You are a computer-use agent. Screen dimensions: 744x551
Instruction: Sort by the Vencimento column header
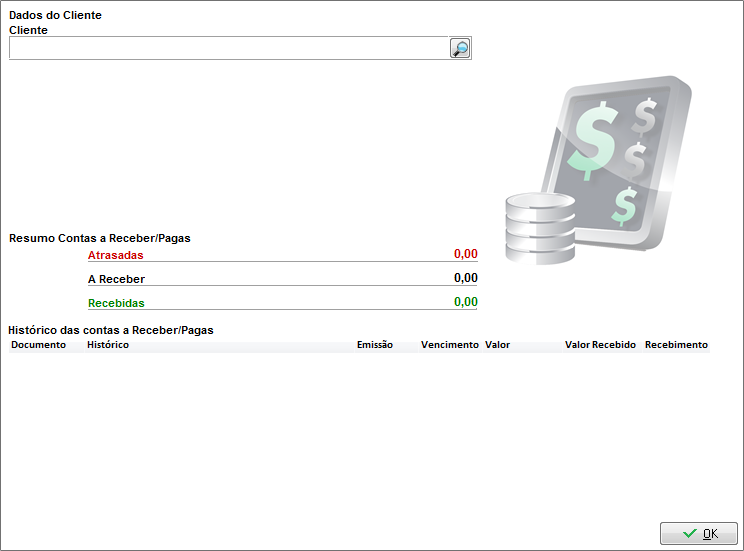(x=450, y=345)
